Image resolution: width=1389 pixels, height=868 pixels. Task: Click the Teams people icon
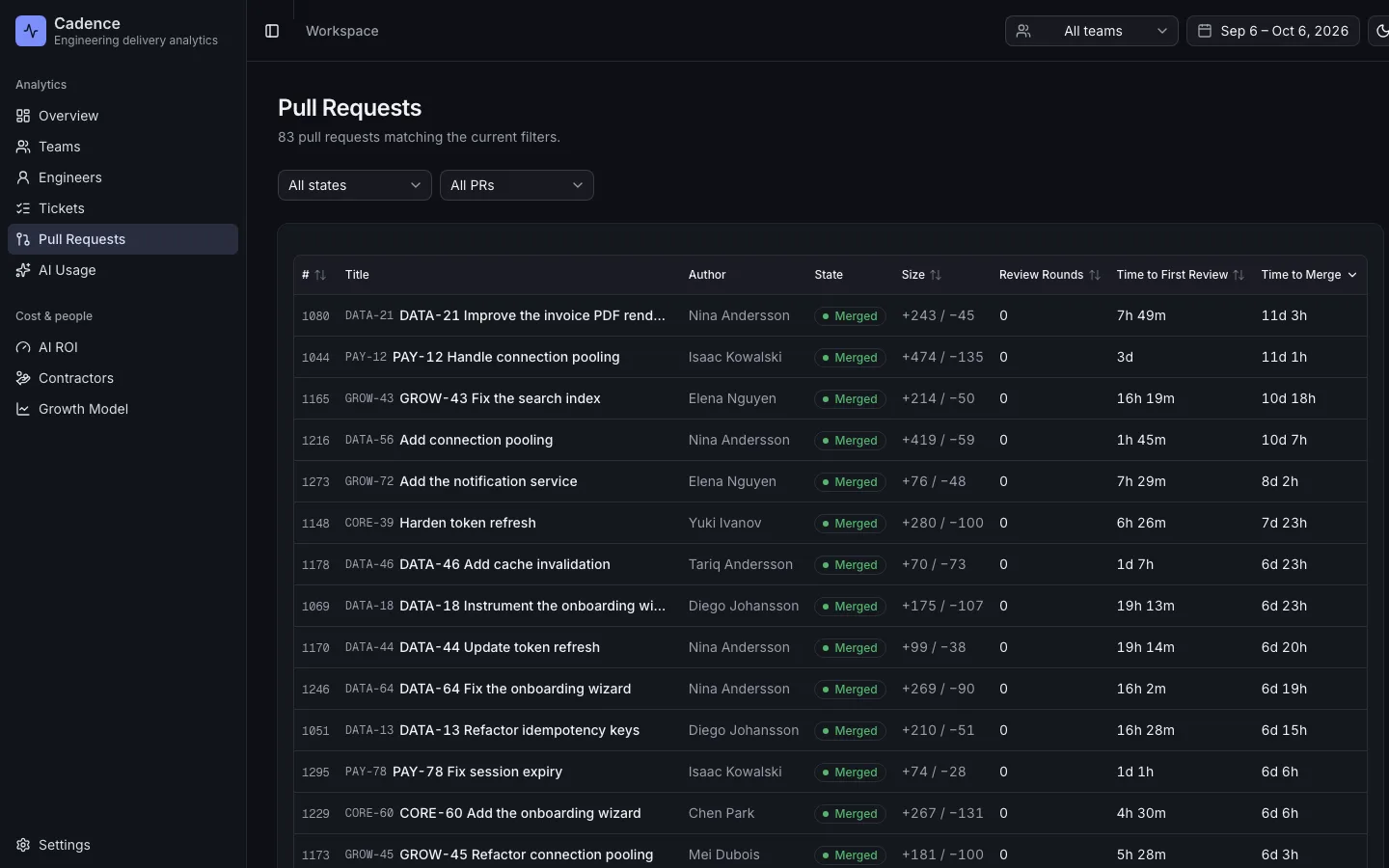pyautogui.click(x=23, y=147)
